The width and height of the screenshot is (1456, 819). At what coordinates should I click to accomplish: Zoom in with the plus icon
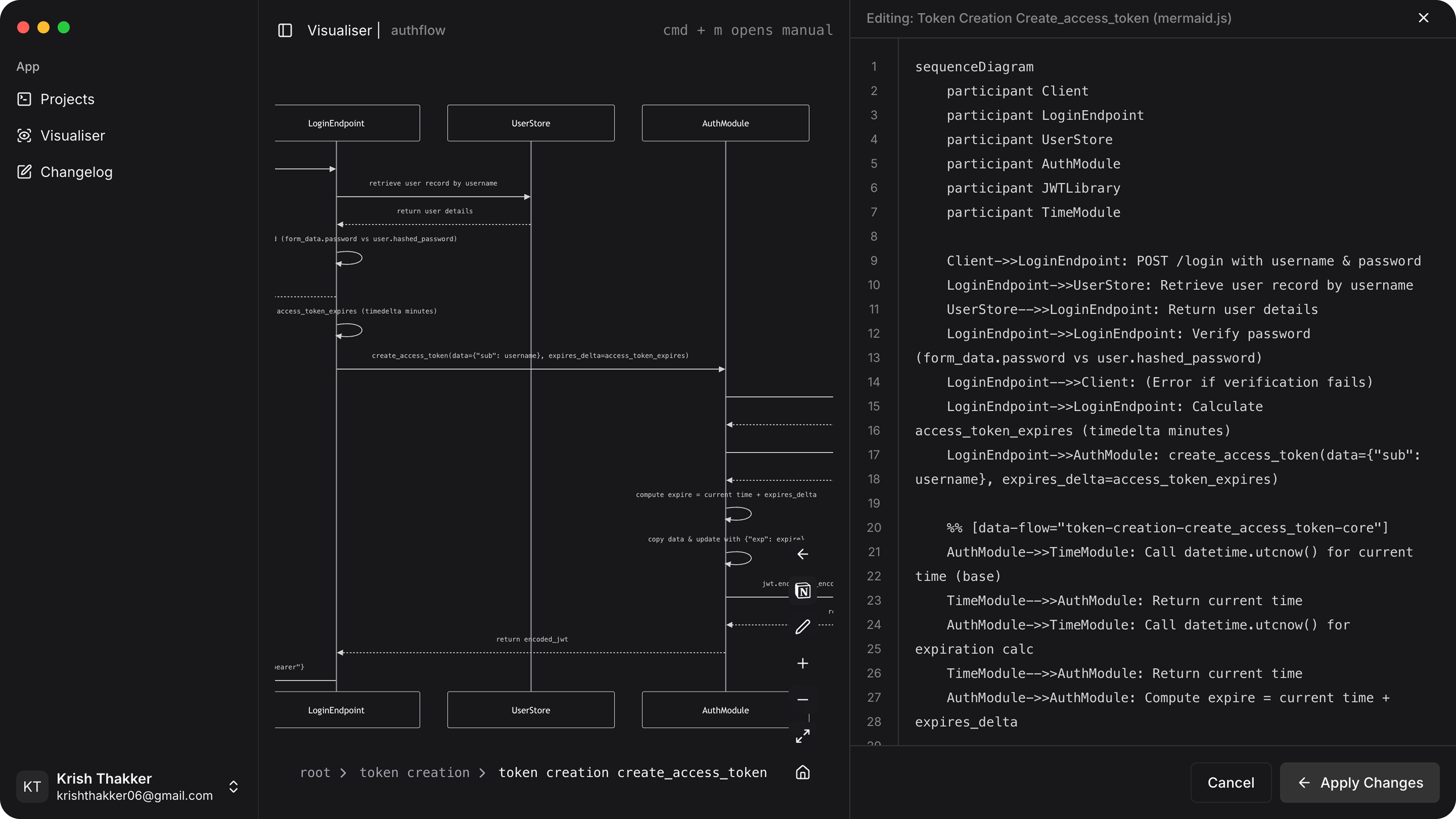[x=803, y=663]
